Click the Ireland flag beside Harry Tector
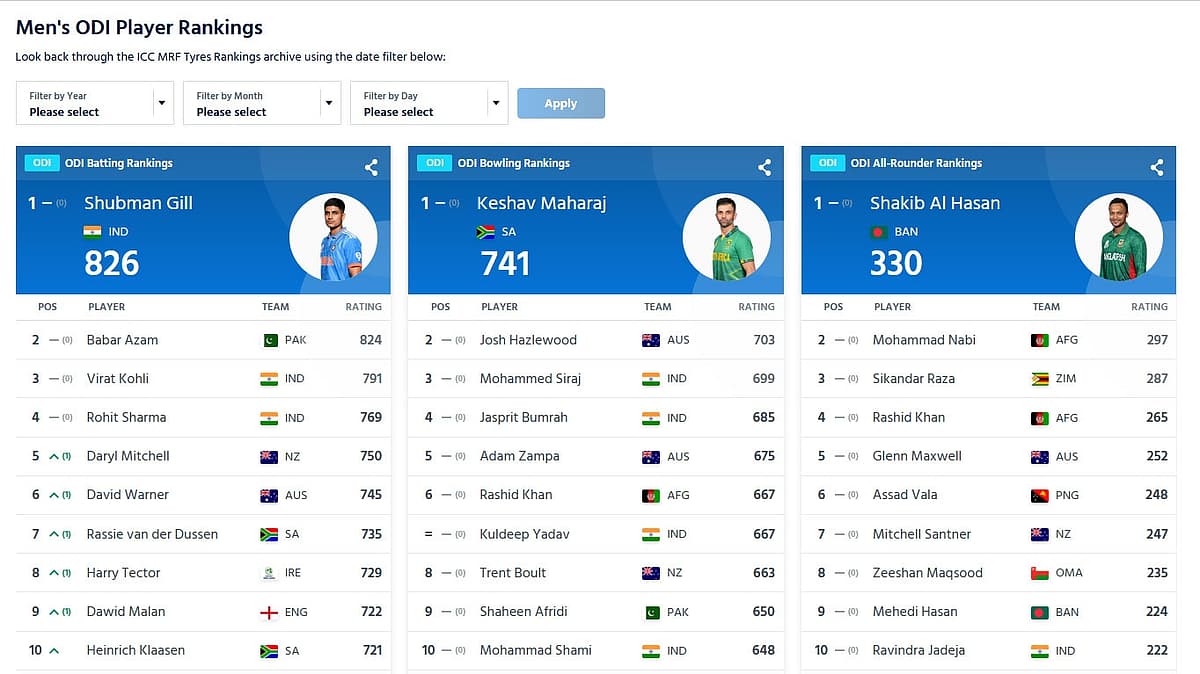1200x674 pixels. click(268, 573)
